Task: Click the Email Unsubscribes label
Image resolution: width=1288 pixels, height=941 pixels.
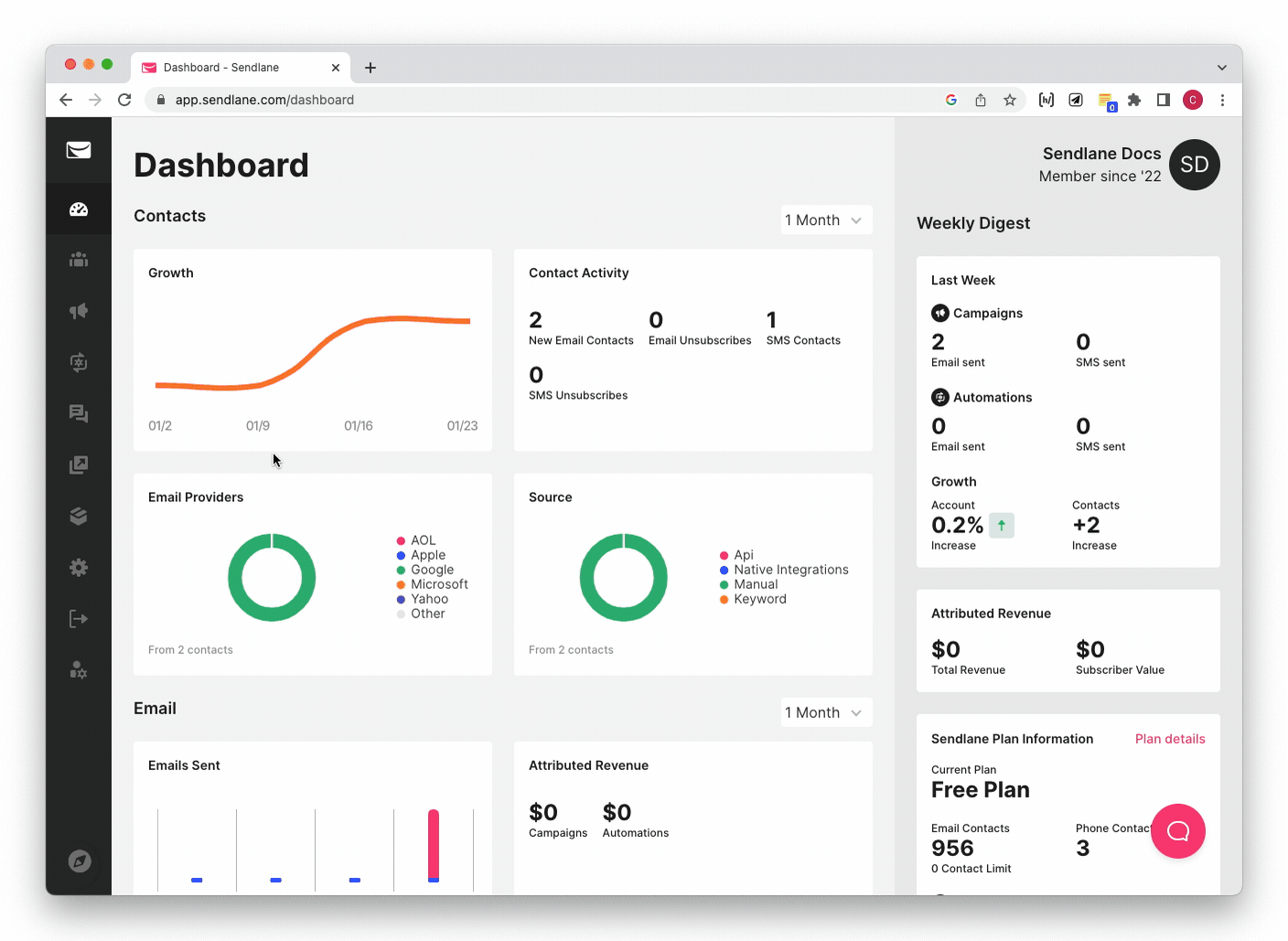Action: point(700,340)
